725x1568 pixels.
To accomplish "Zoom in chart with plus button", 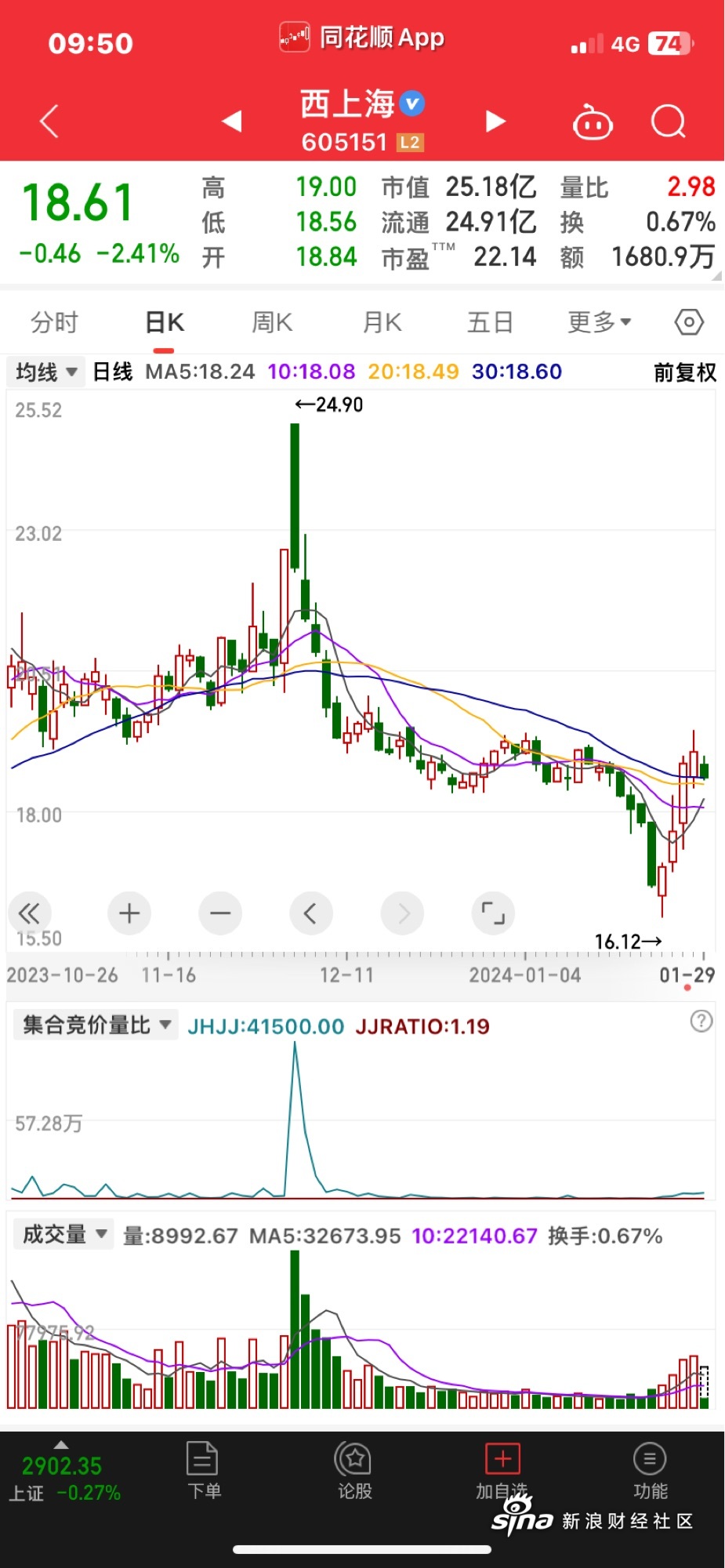I will [x=129, y=913].
